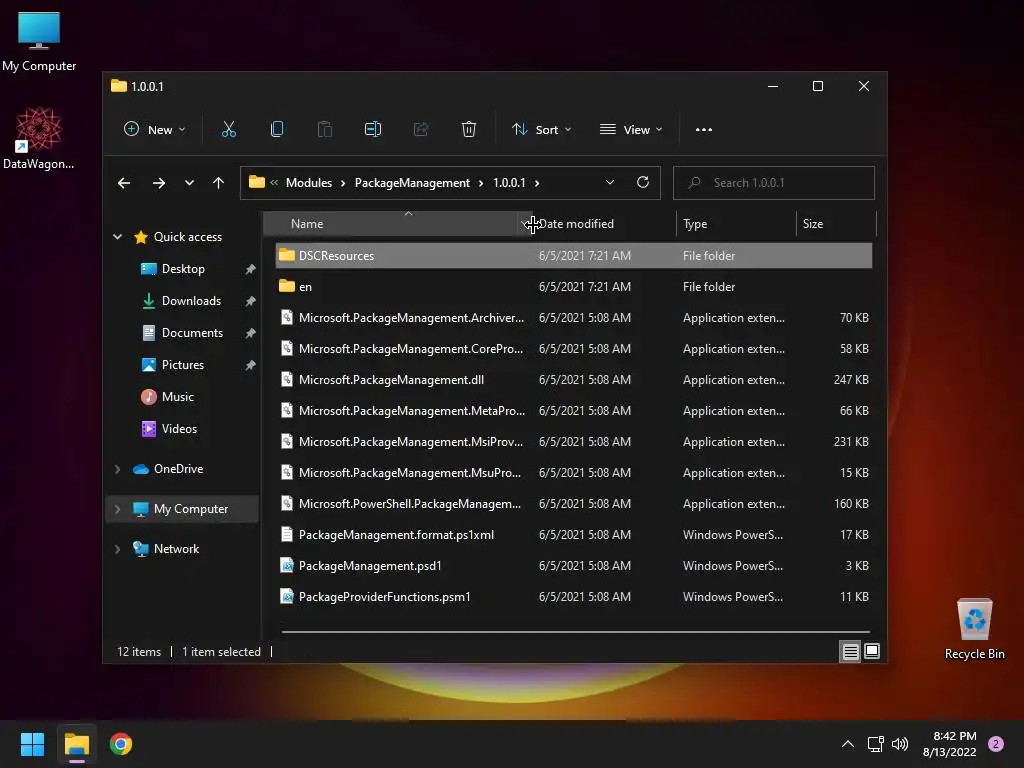1024x768 pixels.
Task: Launch Chrome from the taskbar
Action: (121, 744)
